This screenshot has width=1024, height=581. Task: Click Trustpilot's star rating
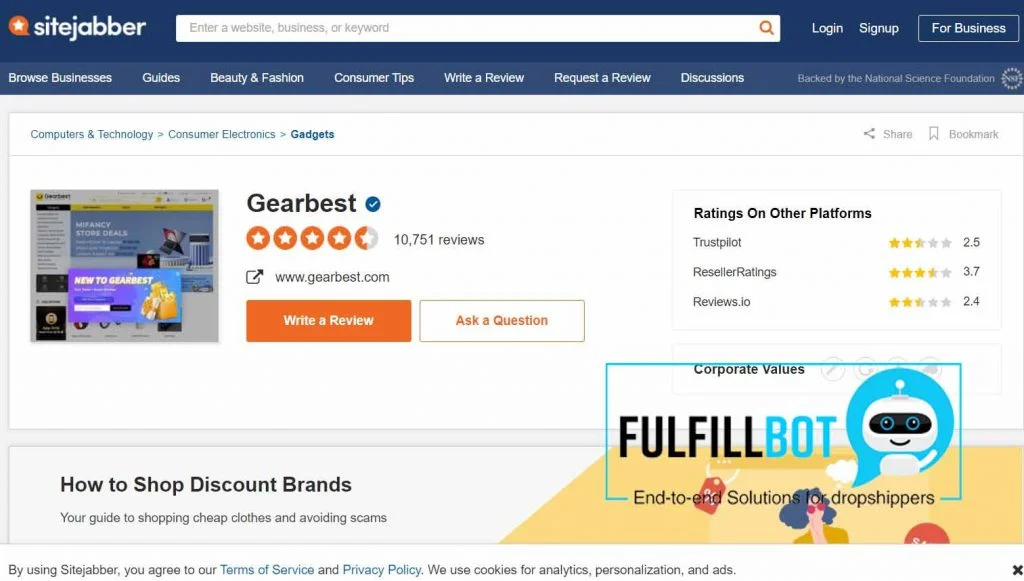(919, 242)
